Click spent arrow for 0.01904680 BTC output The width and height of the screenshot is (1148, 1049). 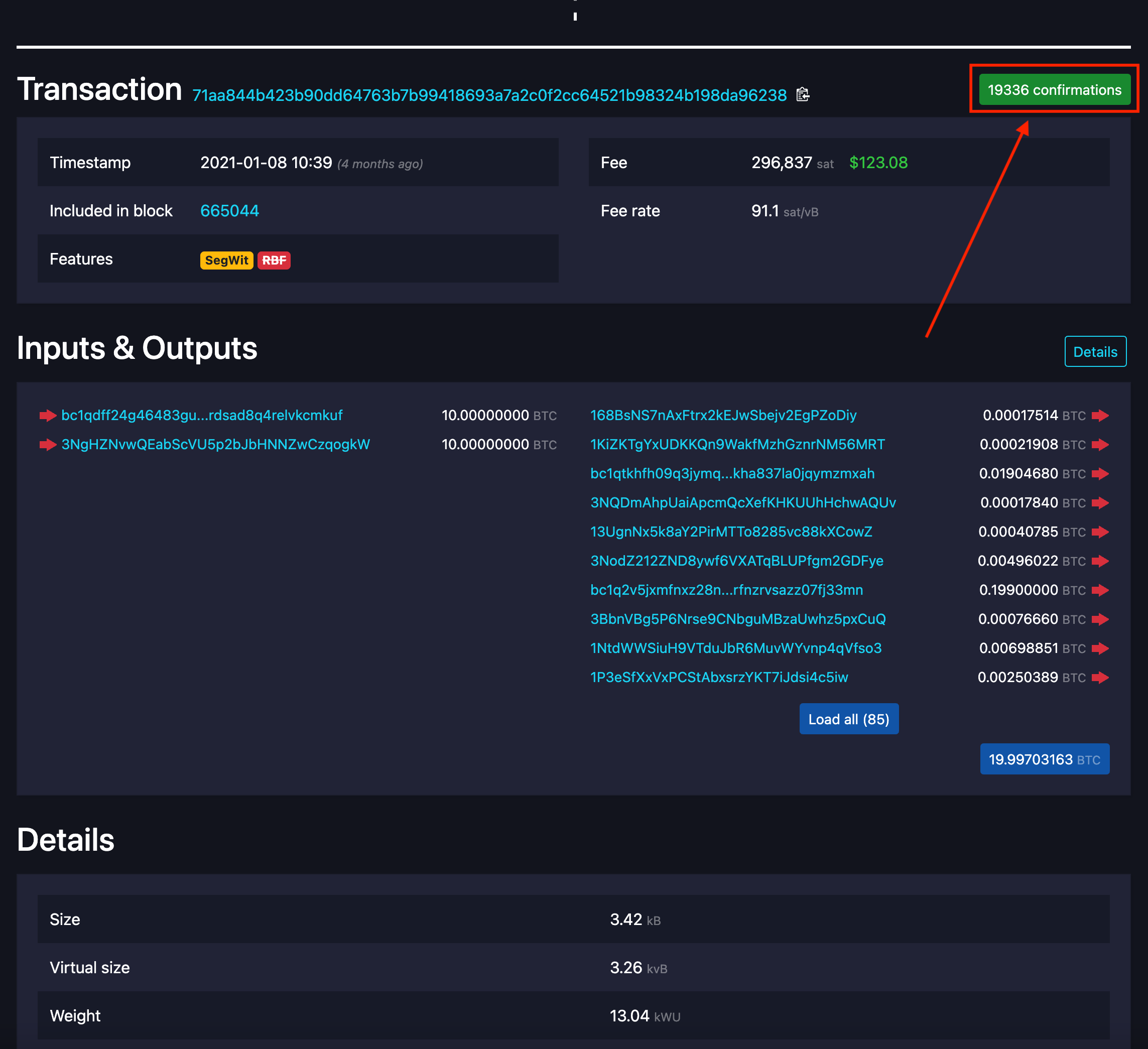tap(1100, 474)
